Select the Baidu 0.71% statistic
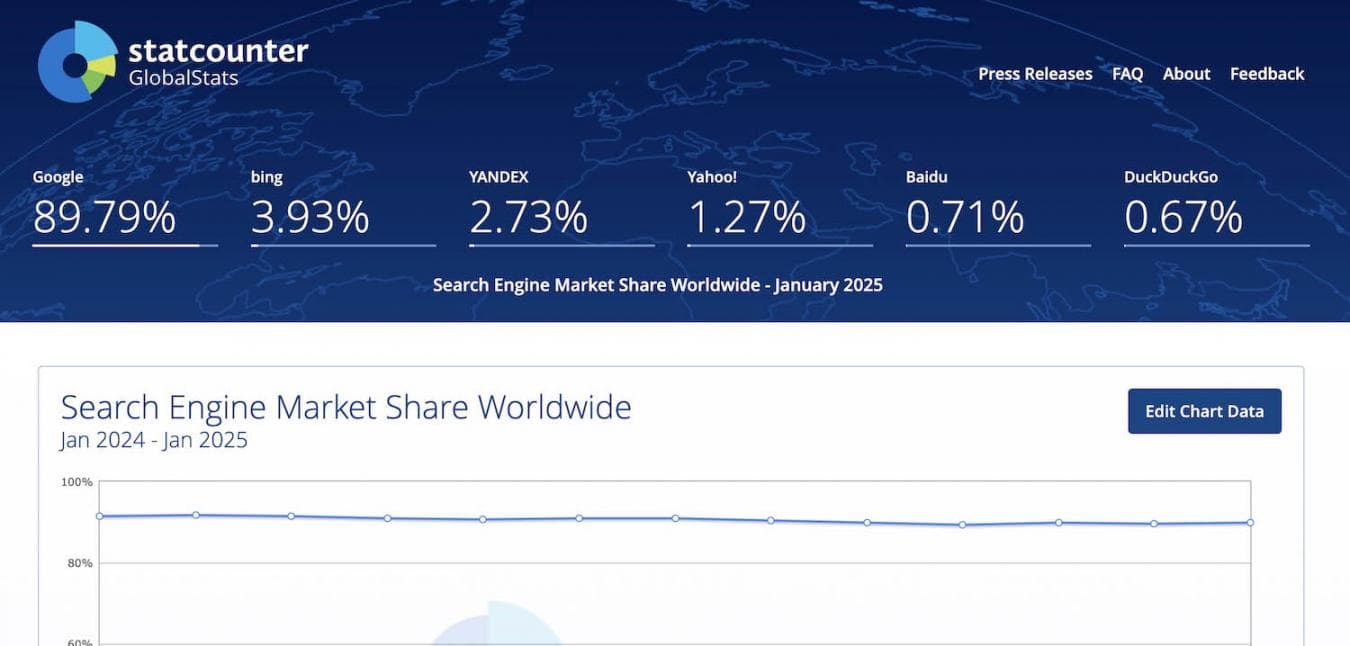Image resolution: width=1350 pixels, height=646 pixels. pyautogui.click(x=965, y=217)
